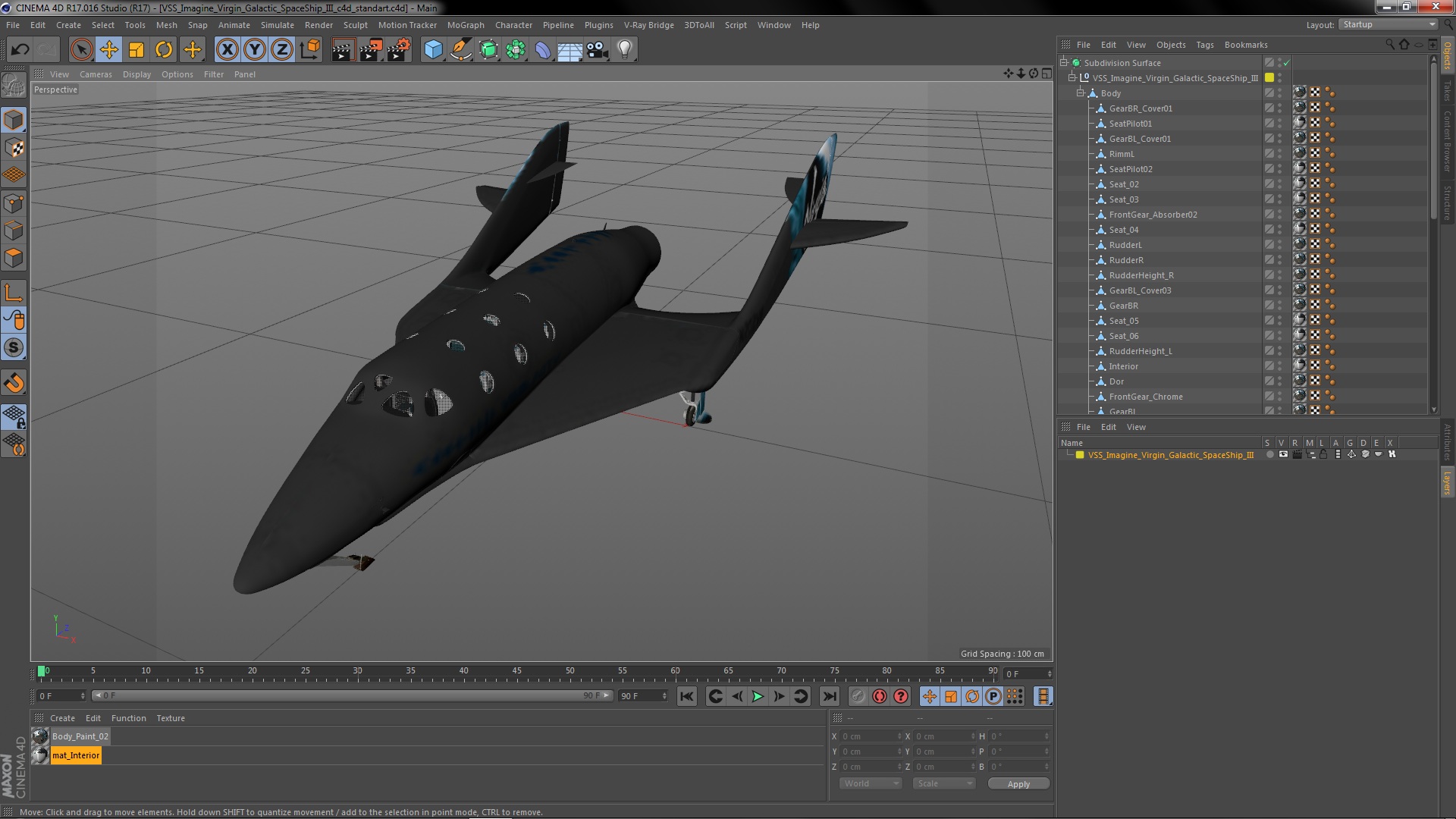
Task: Open viewport Display menu
Action: tap(136, 74)
